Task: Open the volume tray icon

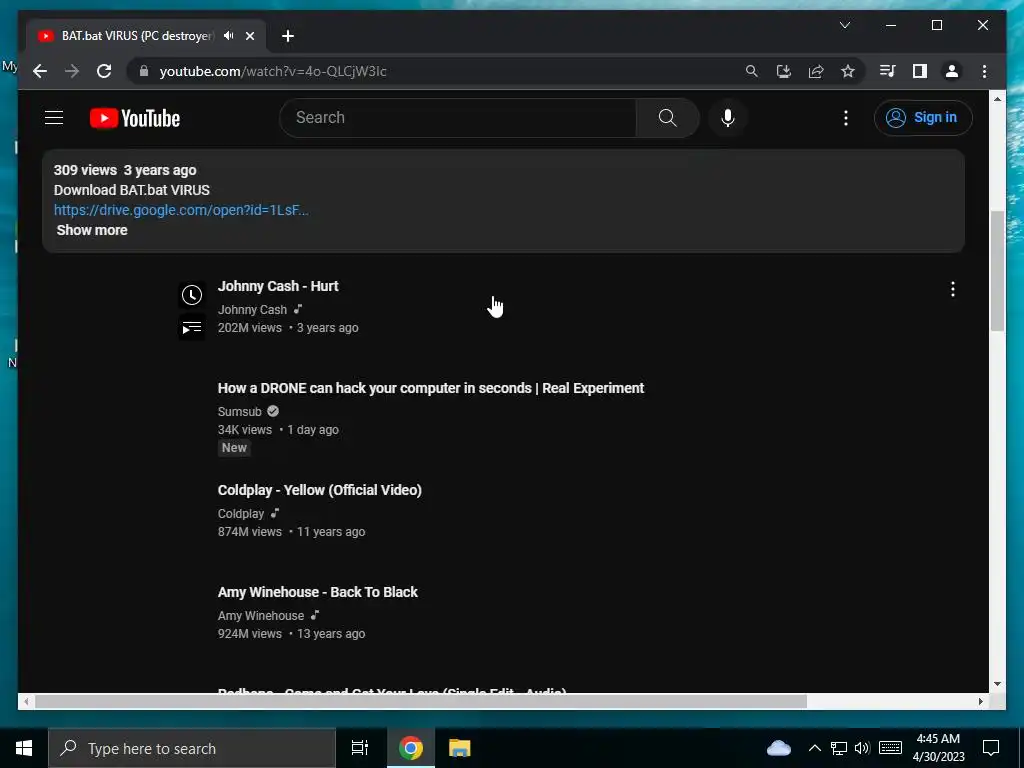Action: coord(862,748)
